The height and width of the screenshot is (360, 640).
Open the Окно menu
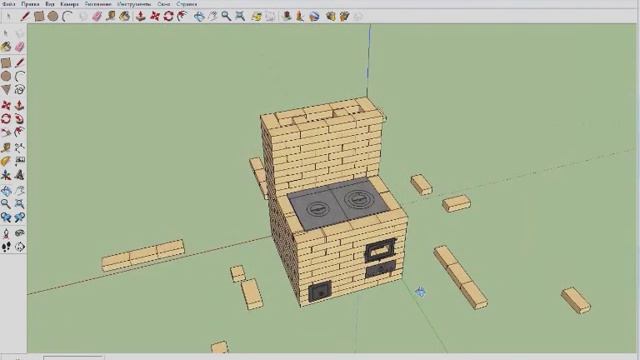click(x=164, y=4)
